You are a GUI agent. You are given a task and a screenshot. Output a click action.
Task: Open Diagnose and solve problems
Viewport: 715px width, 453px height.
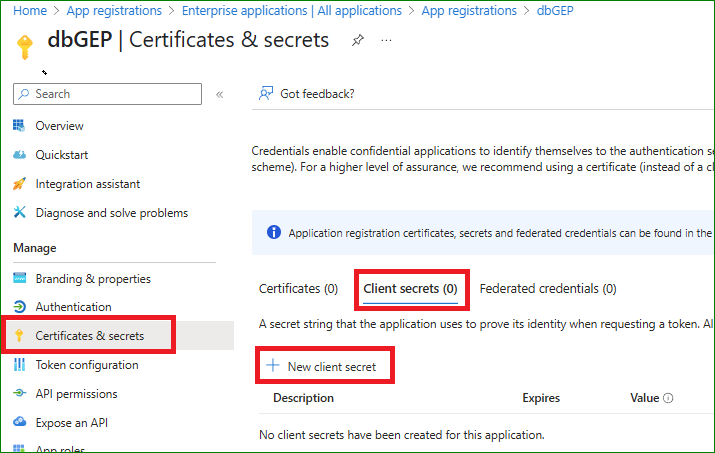(111, 213)
